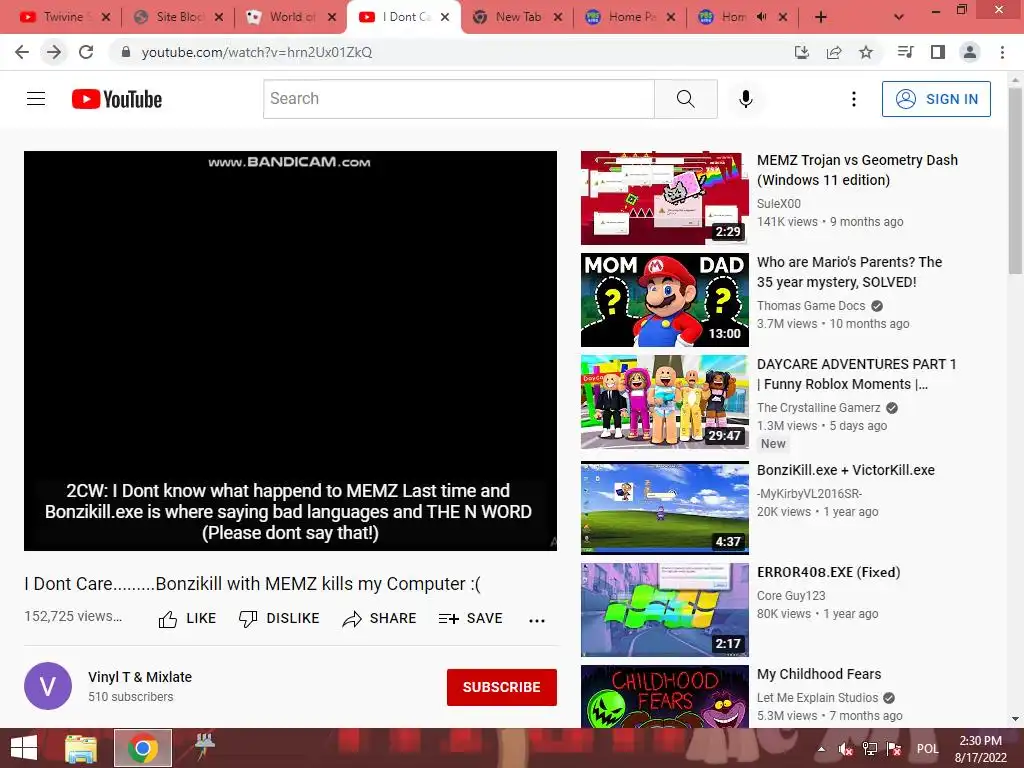
Task: Start voice search with microphone icon
Action: [x=745, y=99]
